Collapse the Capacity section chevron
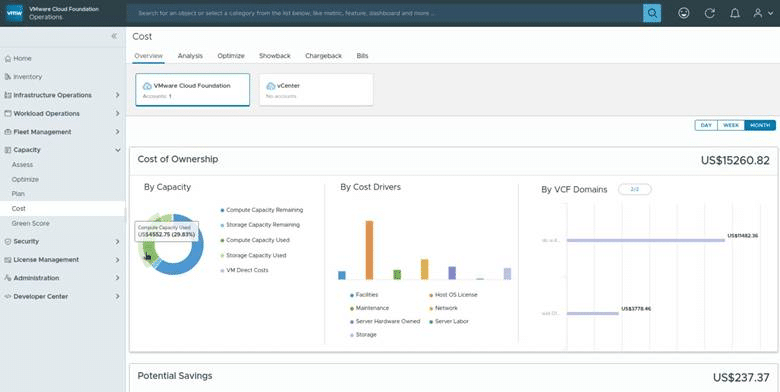The height and width of the screenshot is (392, 780). tap(118, 150)
